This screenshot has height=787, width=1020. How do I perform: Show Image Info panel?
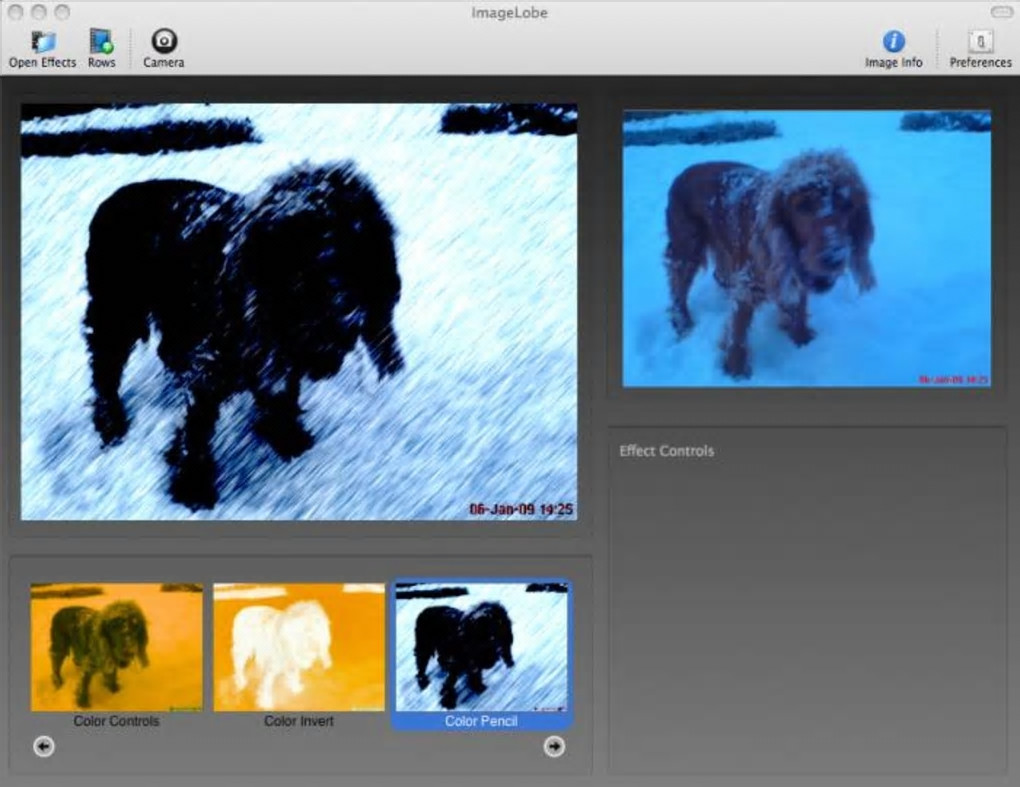(x=893, y=42)
